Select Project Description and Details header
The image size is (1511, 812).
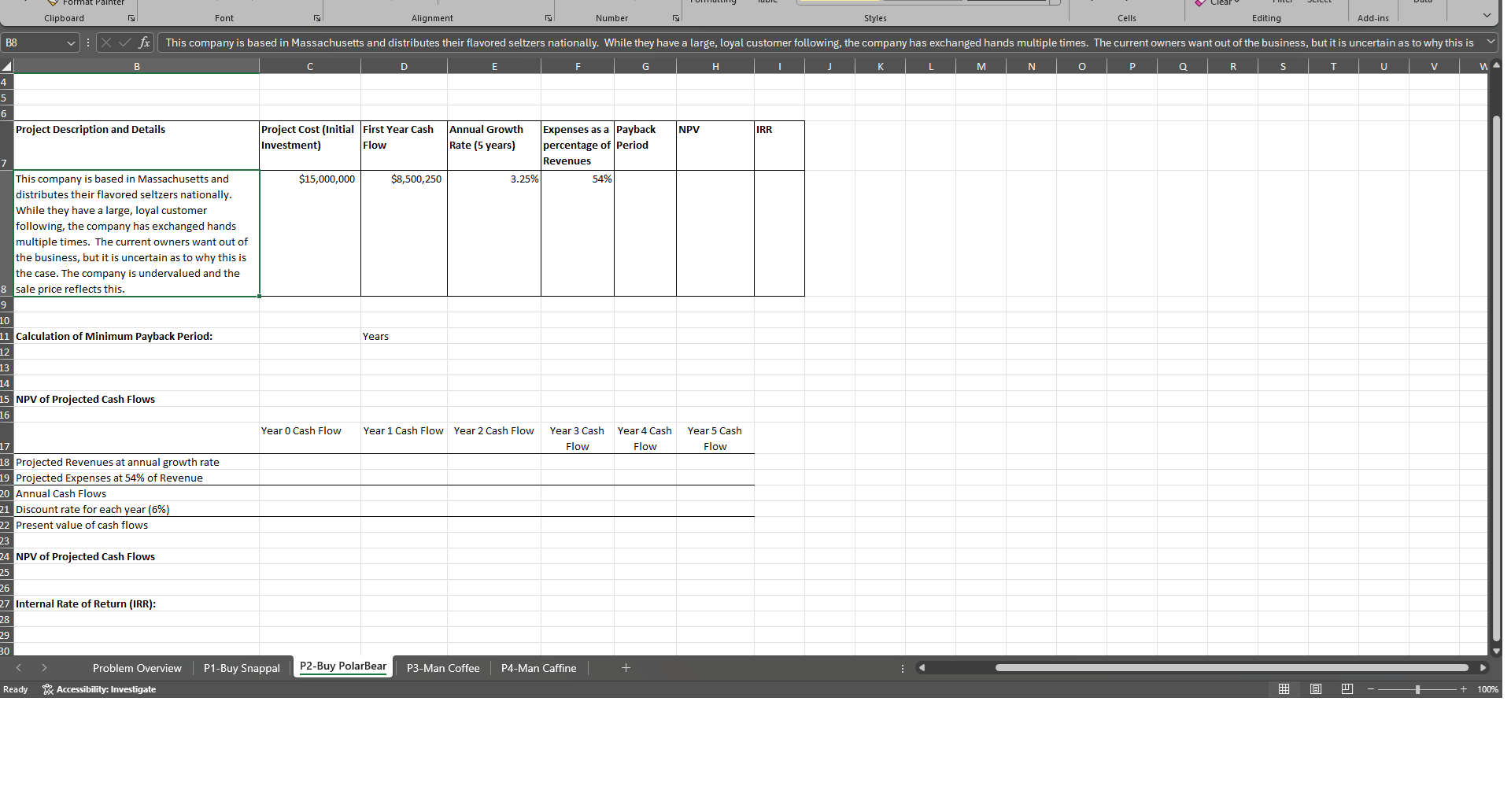tap(137, 146)
